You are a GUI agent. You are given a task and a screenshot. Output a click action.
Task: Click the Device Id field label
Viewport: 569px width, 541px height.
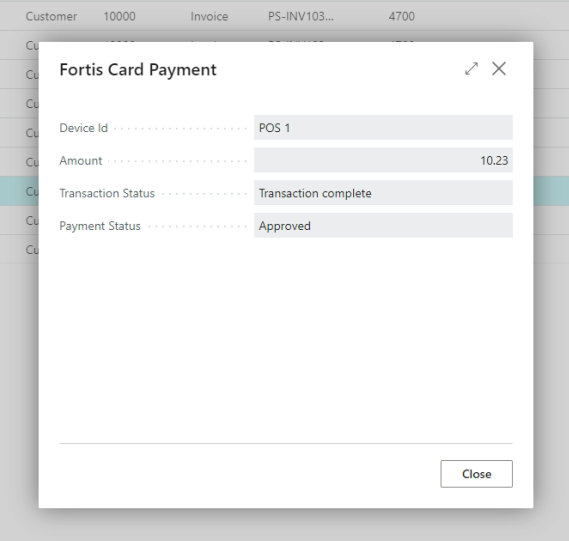coord(83,128)
